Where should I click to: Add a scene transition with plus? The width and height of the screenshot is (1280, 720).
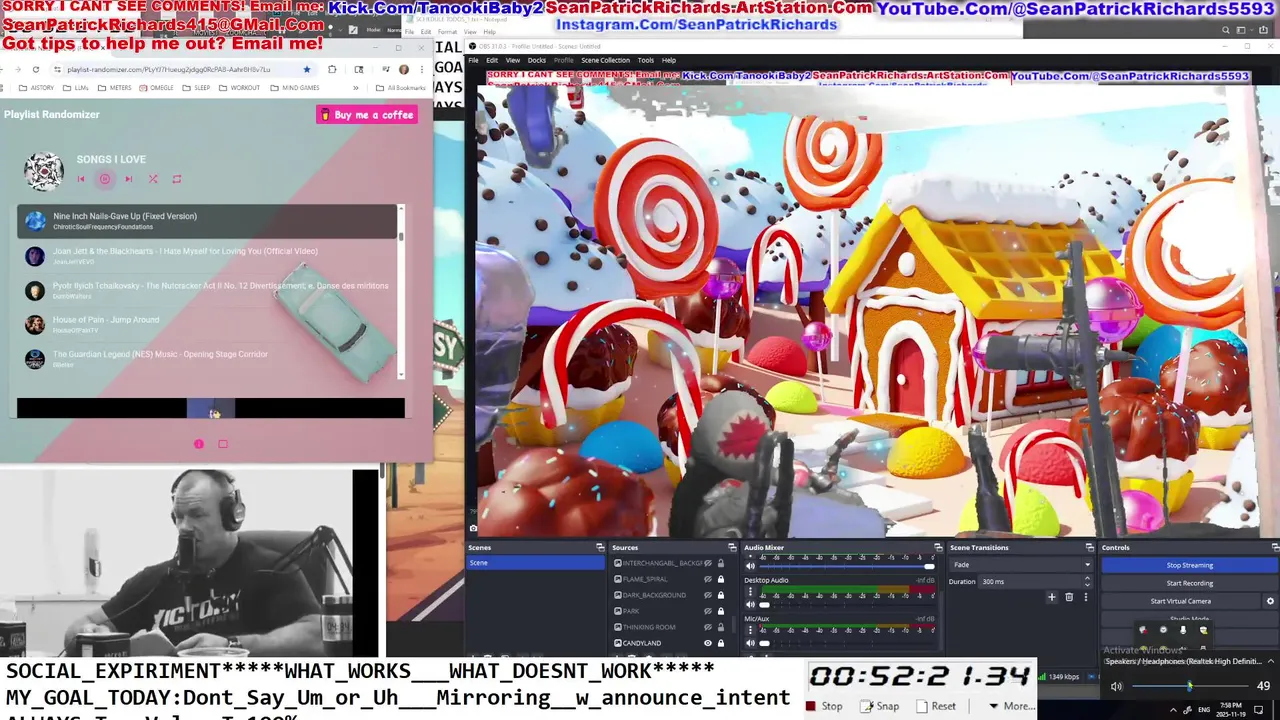(1051, 597)
